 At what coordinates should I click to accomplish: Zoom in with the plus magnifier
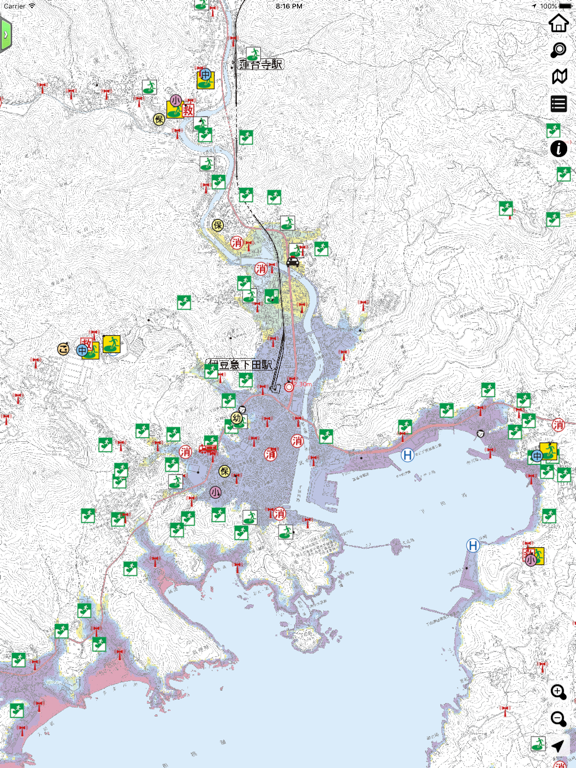558,692
